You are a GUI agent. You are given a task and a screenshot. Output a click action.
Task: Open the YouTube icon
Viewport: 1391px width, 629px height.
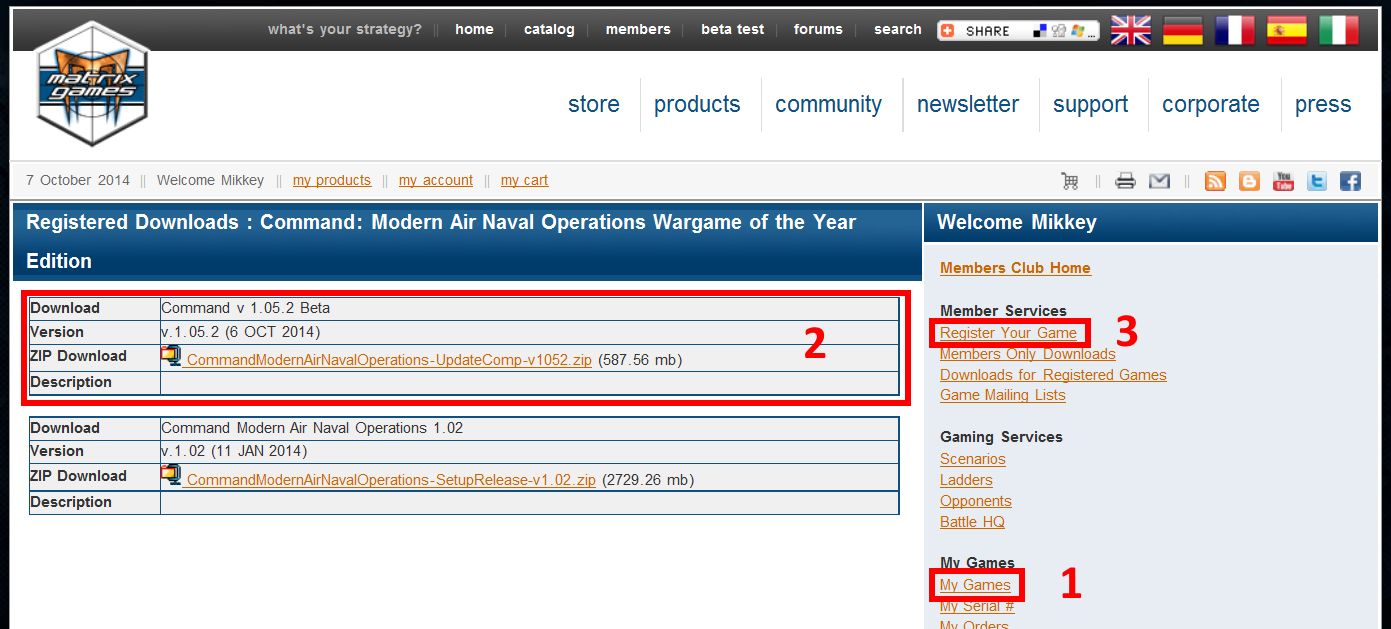coord(1283,181)
